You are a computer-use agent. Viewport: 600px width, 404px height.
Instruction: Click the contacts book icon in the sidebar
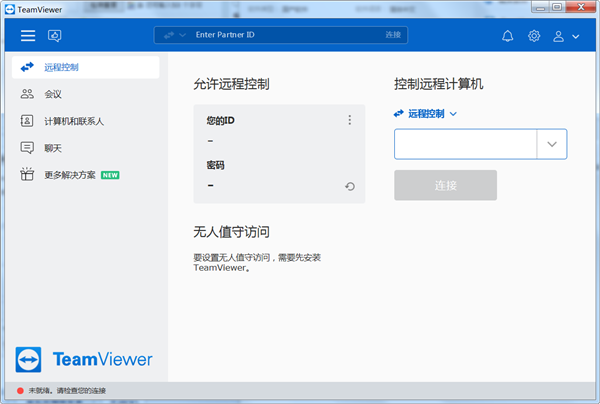click(x=27, y=121)
